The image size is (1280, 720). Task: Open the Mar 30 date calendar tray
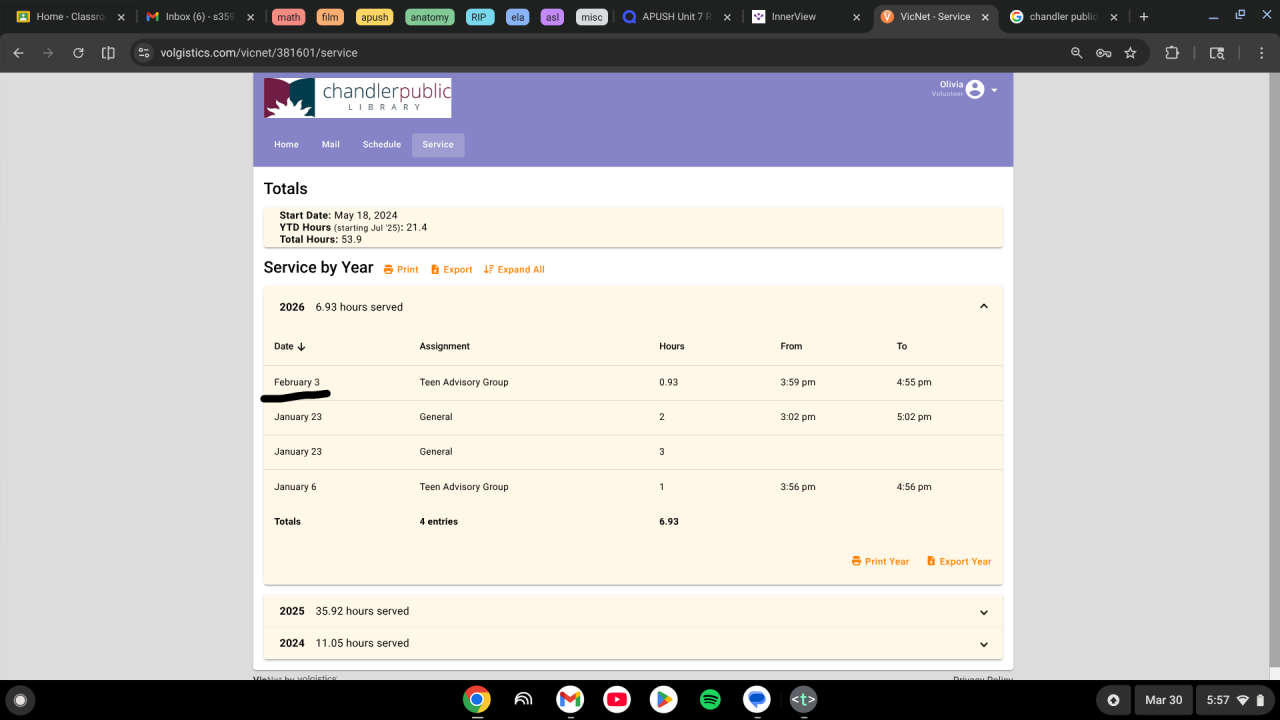click(x=1163, y=700)
